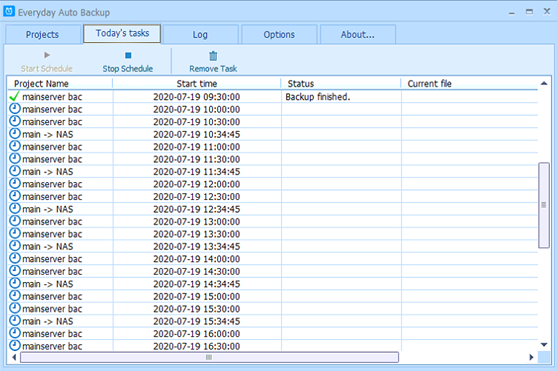Click clock icon of 14:00:00 task
This screenshot has width=557, height=371.
(x=15, y=258)
